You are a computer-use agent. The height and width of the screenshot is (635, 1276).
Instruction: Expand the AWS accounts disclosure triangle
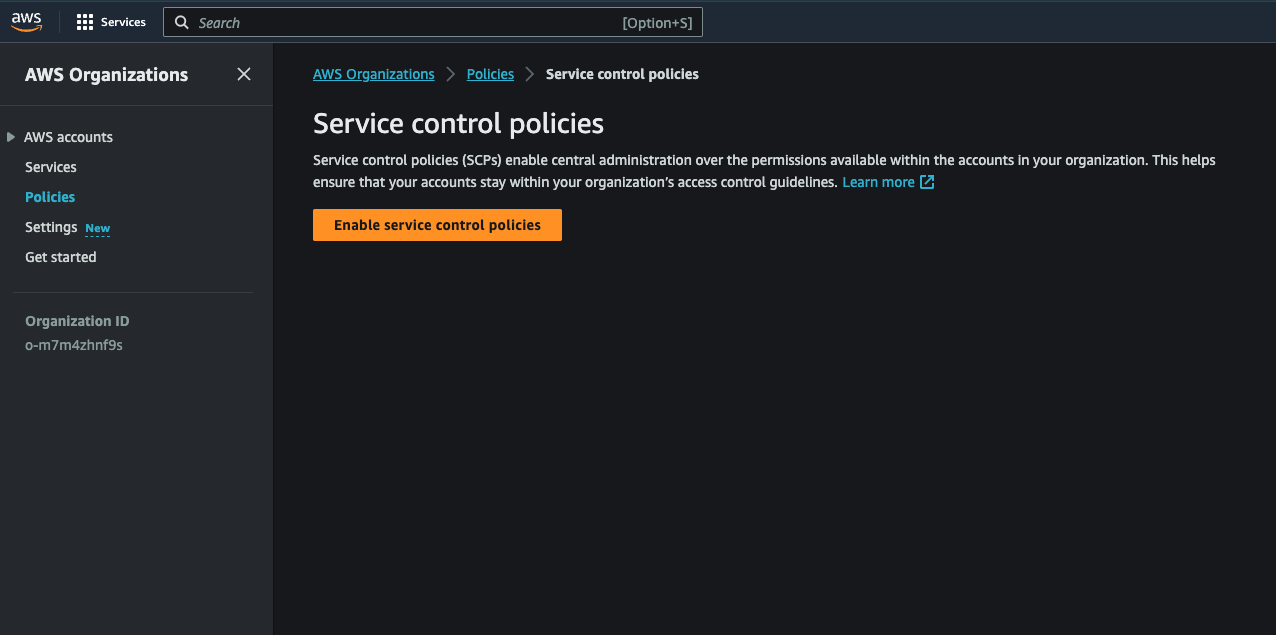[11, 137]
